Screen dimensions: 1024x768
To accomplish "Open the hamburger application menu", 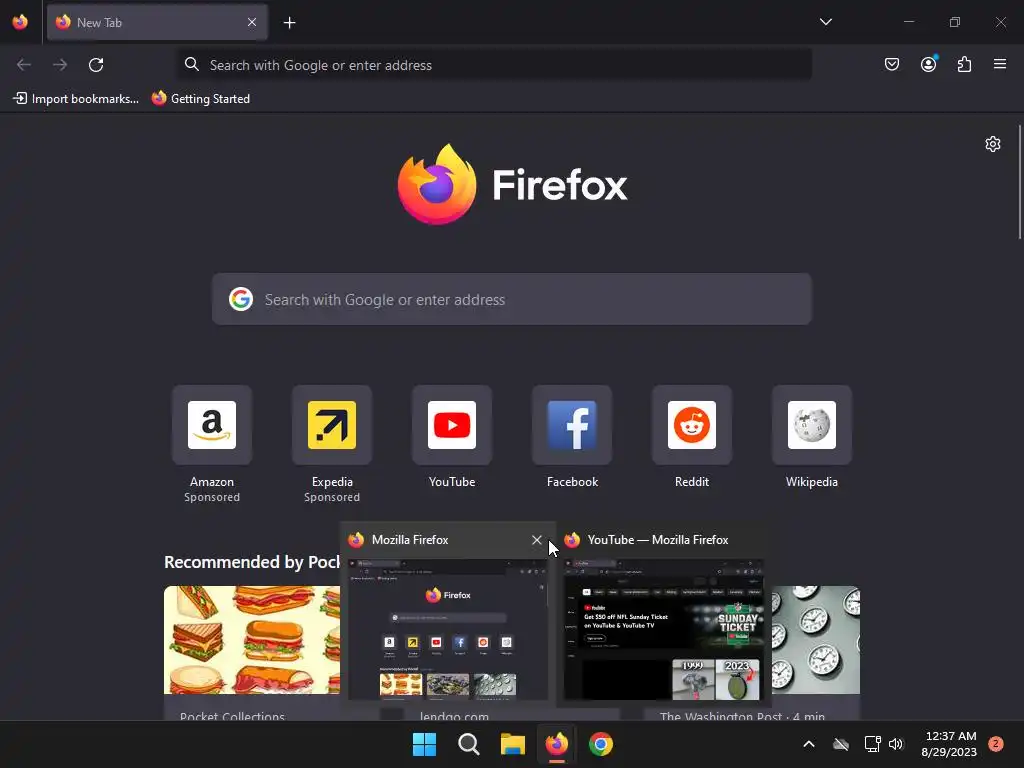I will point(1000,64).
